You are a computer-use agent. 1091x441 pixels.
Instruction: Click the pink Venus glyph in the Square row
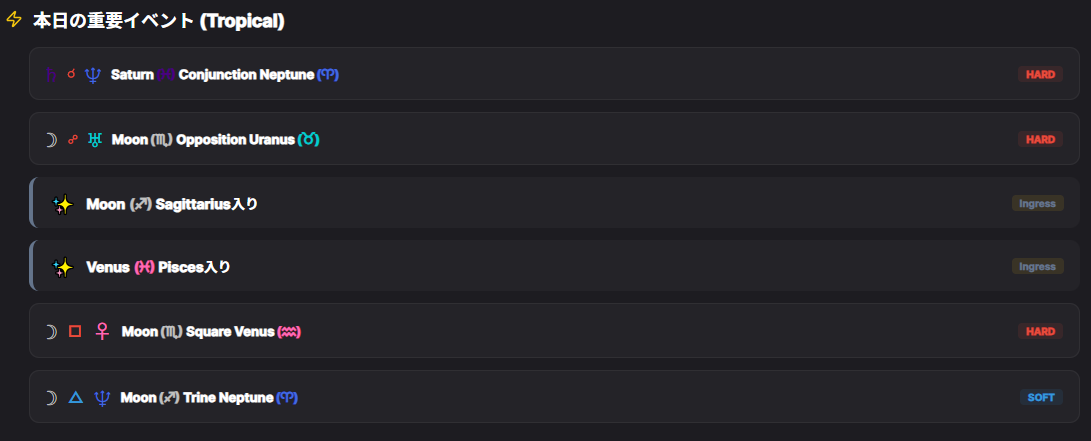pyautogui.click(x=101, y=331)
